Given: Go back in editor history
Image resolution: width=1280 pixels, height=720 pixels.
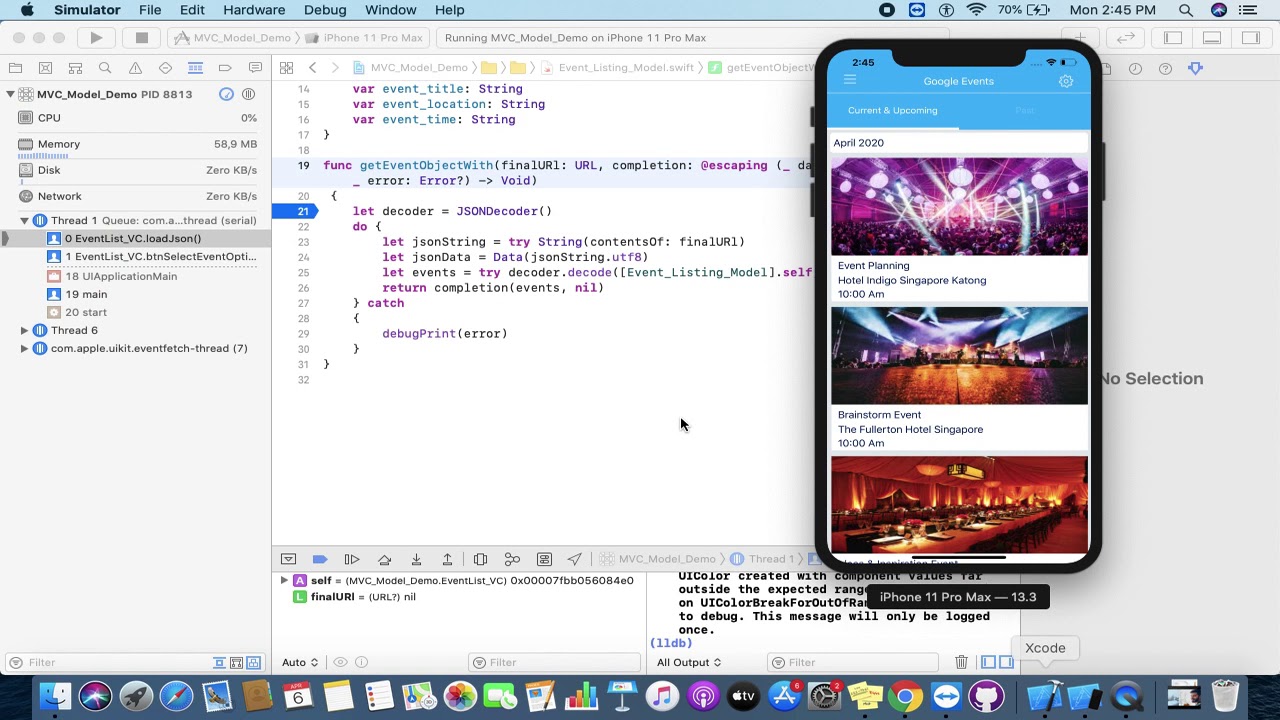Looking at the screenshot, I should click(312, 68).
